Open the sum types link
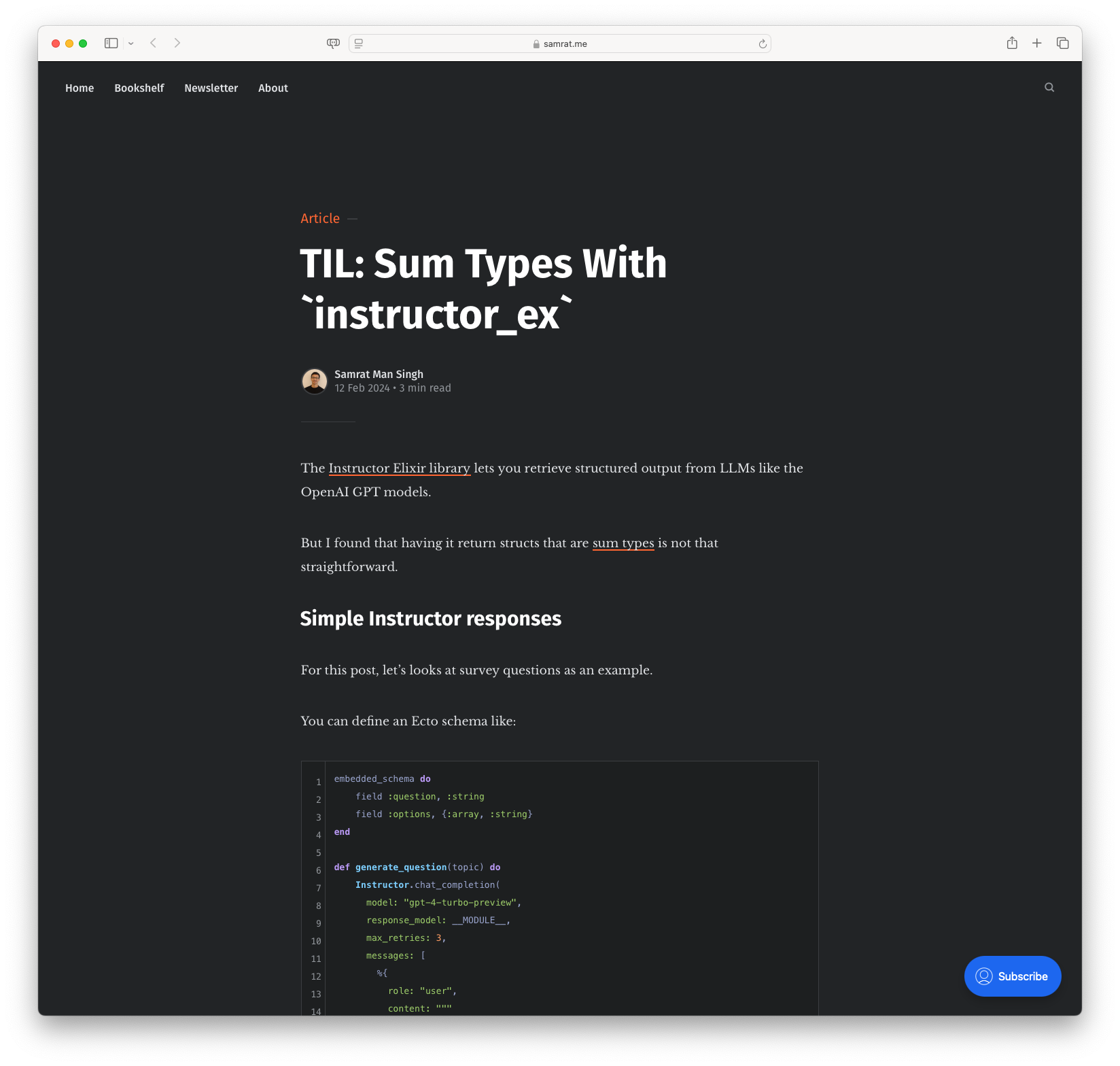 [x=623, y=543]
